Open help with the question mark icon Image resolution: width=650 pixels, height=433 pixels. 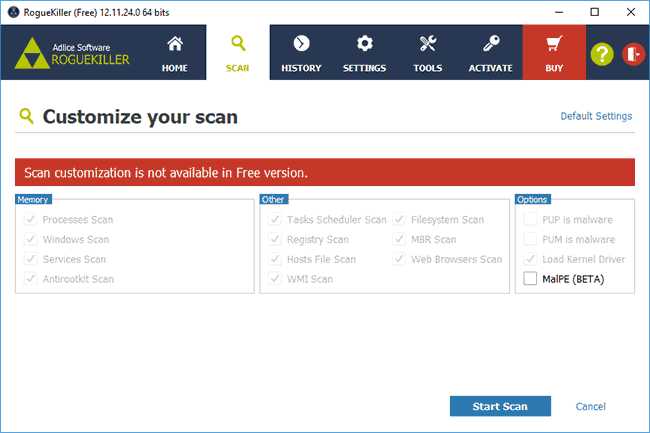pyautogui.click(x=603, y=55)
